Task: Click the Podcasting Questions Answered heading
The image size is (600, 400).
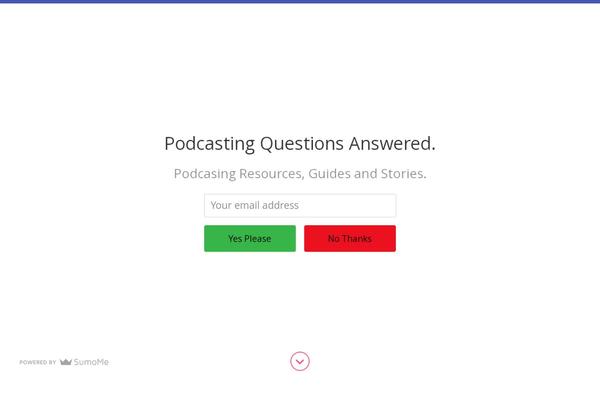Action: coord(300,144)
